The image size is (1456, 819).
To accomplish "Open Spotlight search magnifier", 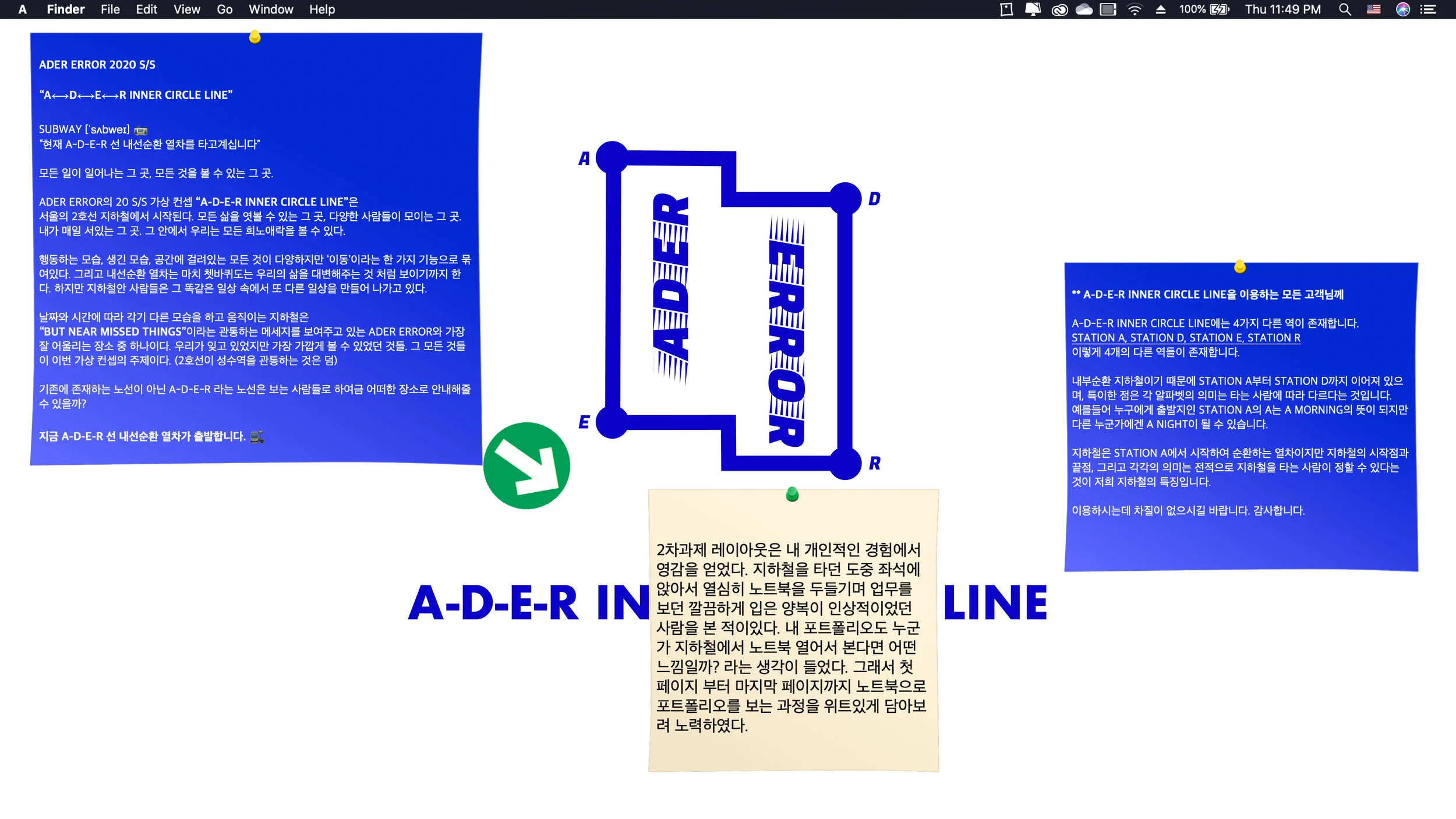I will click(1345, 9).
